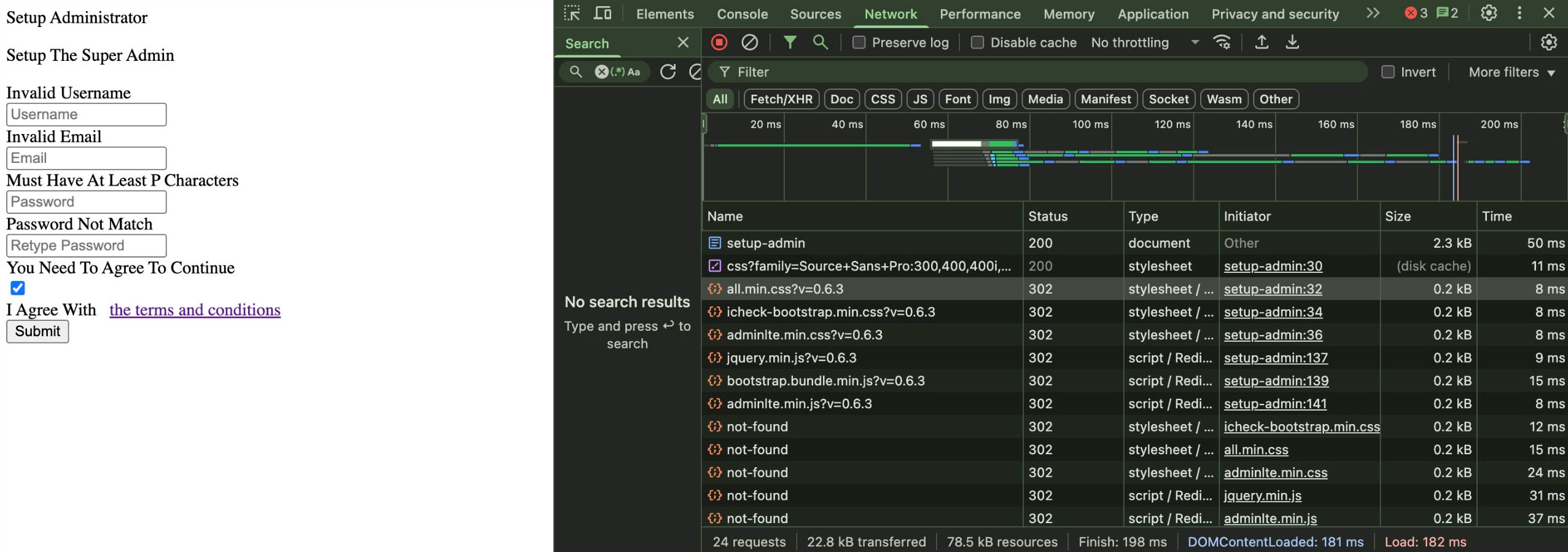1568x552 pixels.
Task: Filter requests by Fetch/XHR
Action: [781, 99]
